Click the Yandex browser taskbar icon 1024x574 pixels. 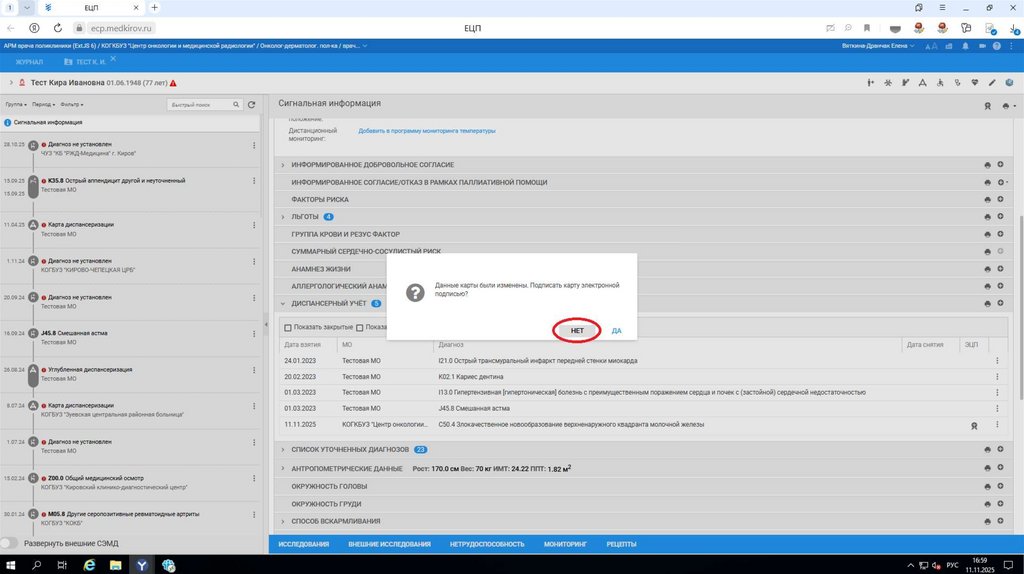pyautogui.click(x=141, y=565)
